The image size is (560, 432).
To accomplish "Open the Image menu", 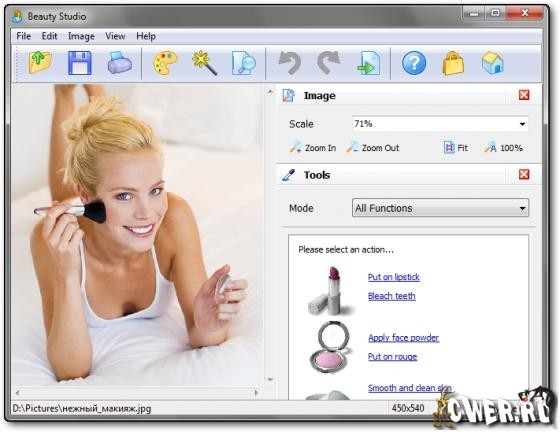I will tap(81, 36).
